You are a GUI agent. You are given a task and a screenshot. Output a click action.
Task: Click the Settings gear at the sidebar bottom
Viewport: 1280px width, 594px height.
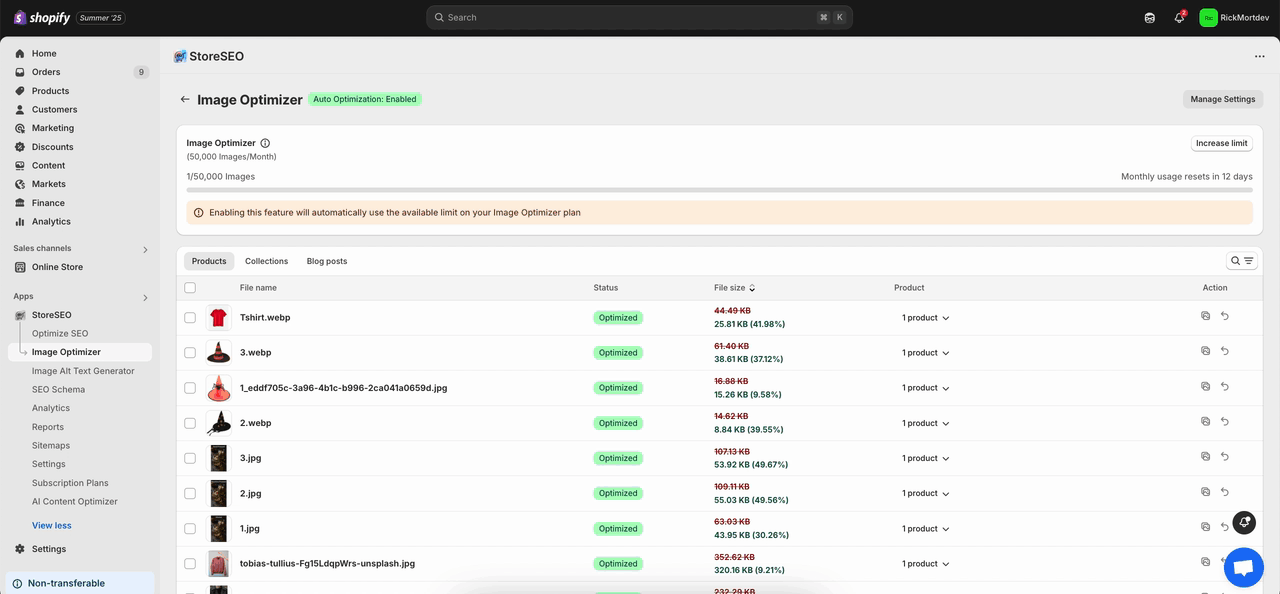[x=20, y=549]
